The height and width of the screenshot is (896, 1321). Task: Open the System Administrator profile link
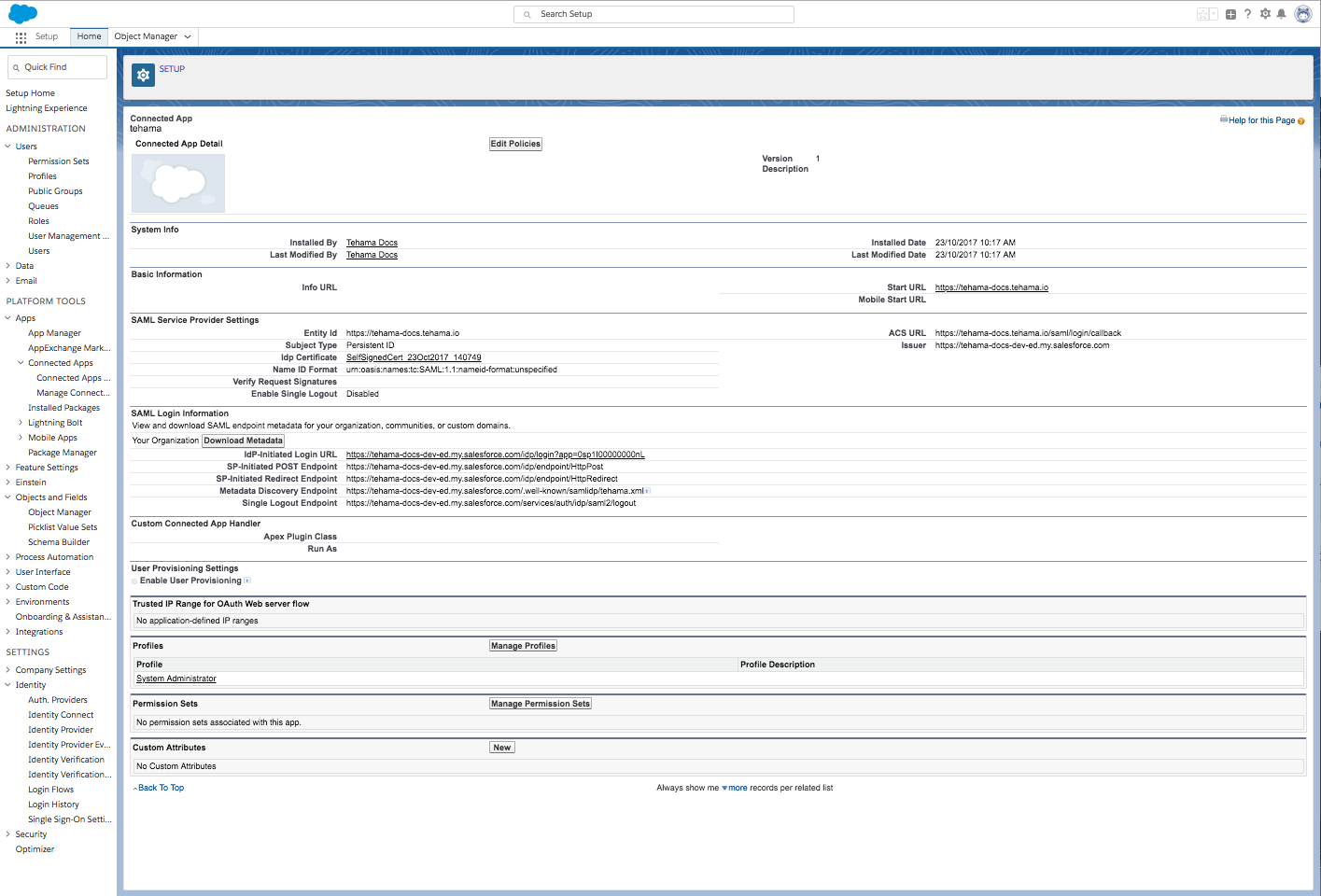(x=176, y=679)
